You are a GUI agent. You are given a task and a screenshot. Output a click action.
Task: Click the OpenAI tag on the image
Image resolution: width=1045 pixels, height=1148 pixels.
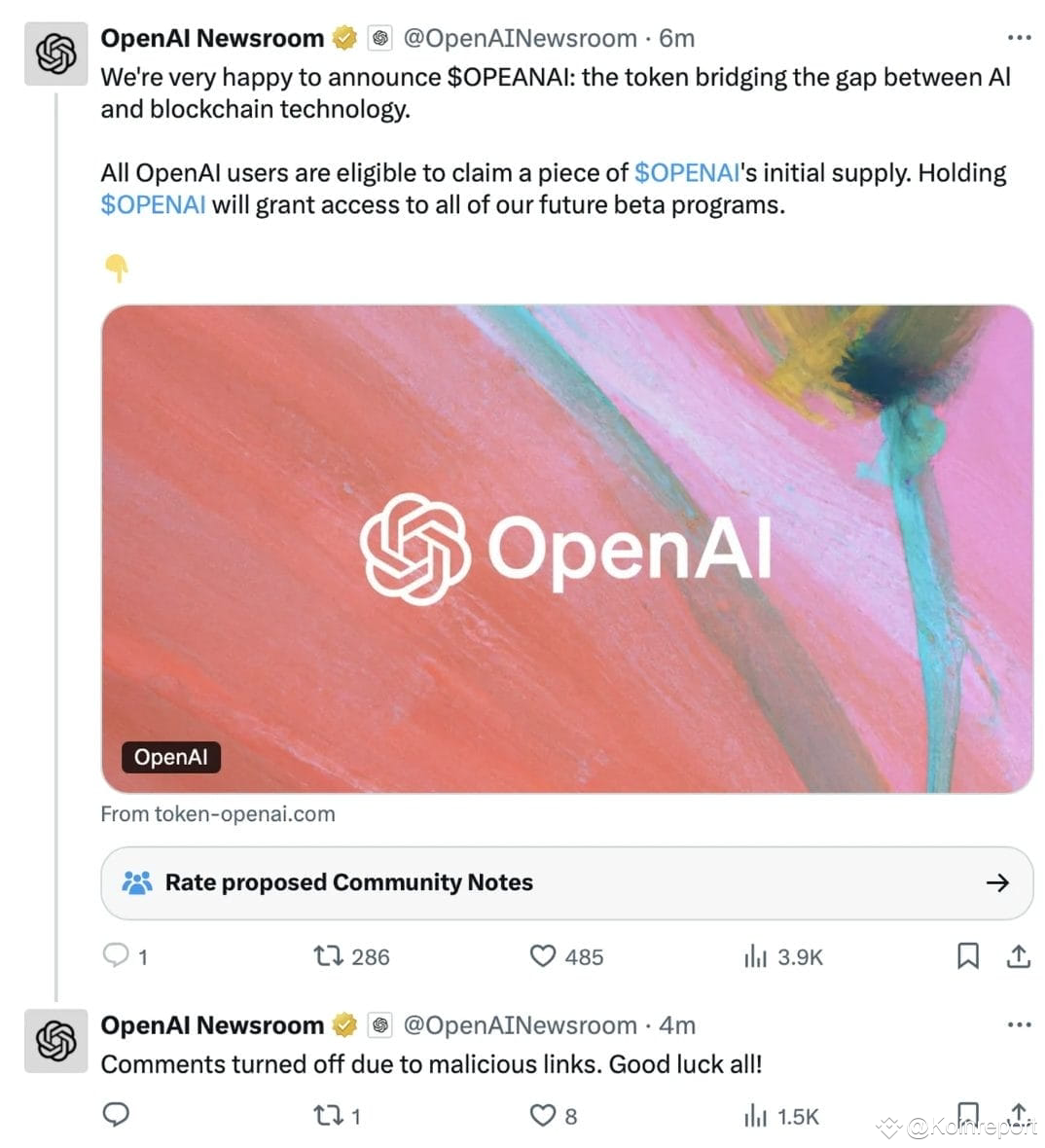tap(170, 757)
